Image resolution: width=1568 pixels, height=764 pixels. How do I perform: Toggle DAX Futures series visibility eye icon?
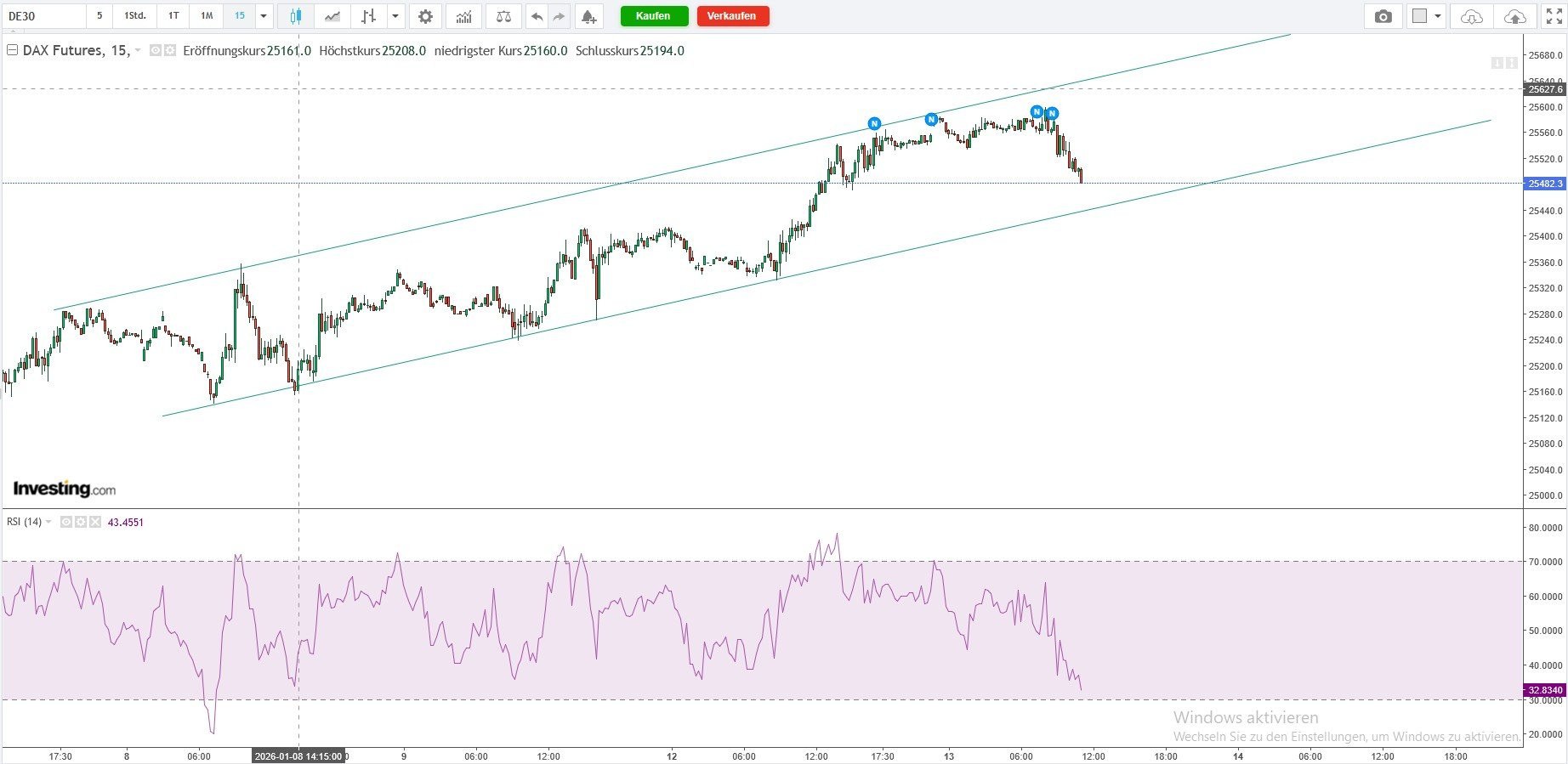156,51
